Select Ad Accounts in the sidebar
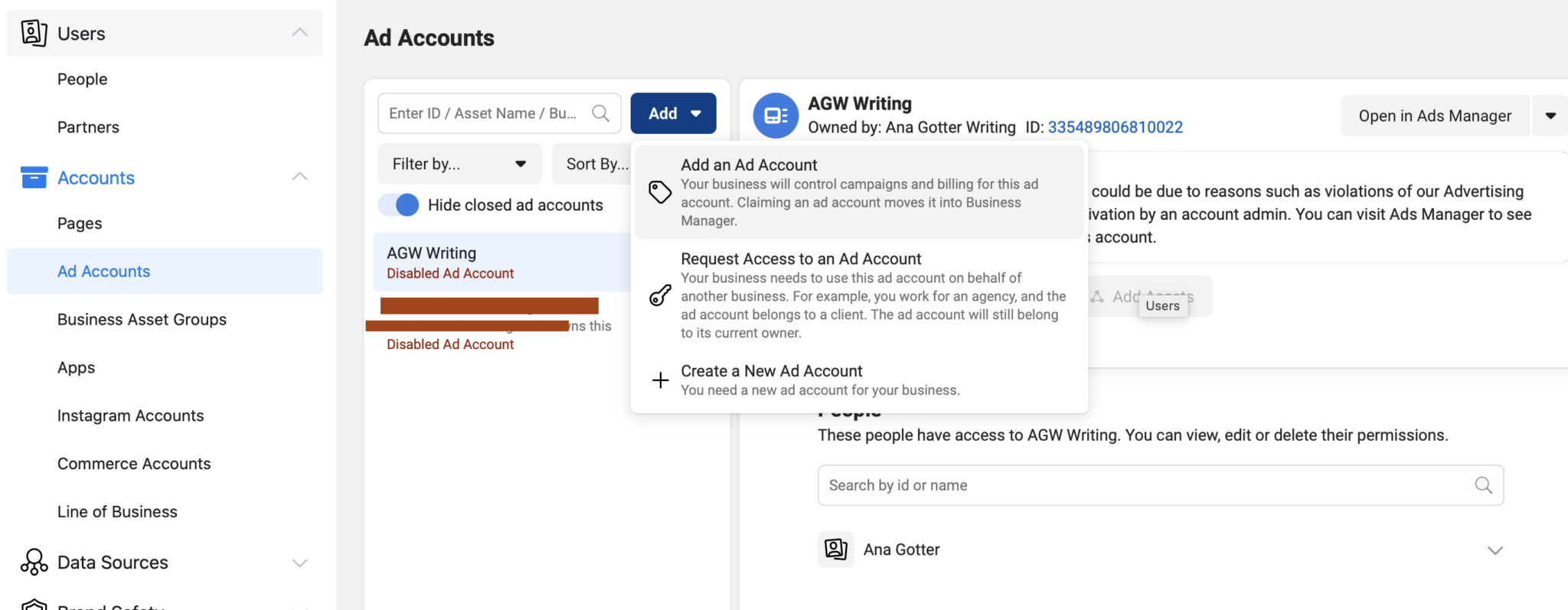 coord(165,271)
